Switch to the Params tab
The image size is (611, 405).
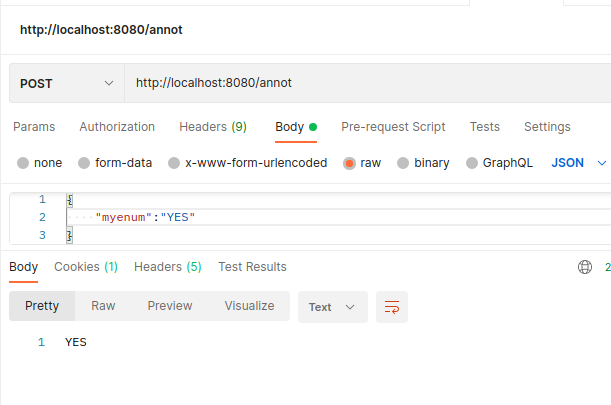tap(34, 127)
